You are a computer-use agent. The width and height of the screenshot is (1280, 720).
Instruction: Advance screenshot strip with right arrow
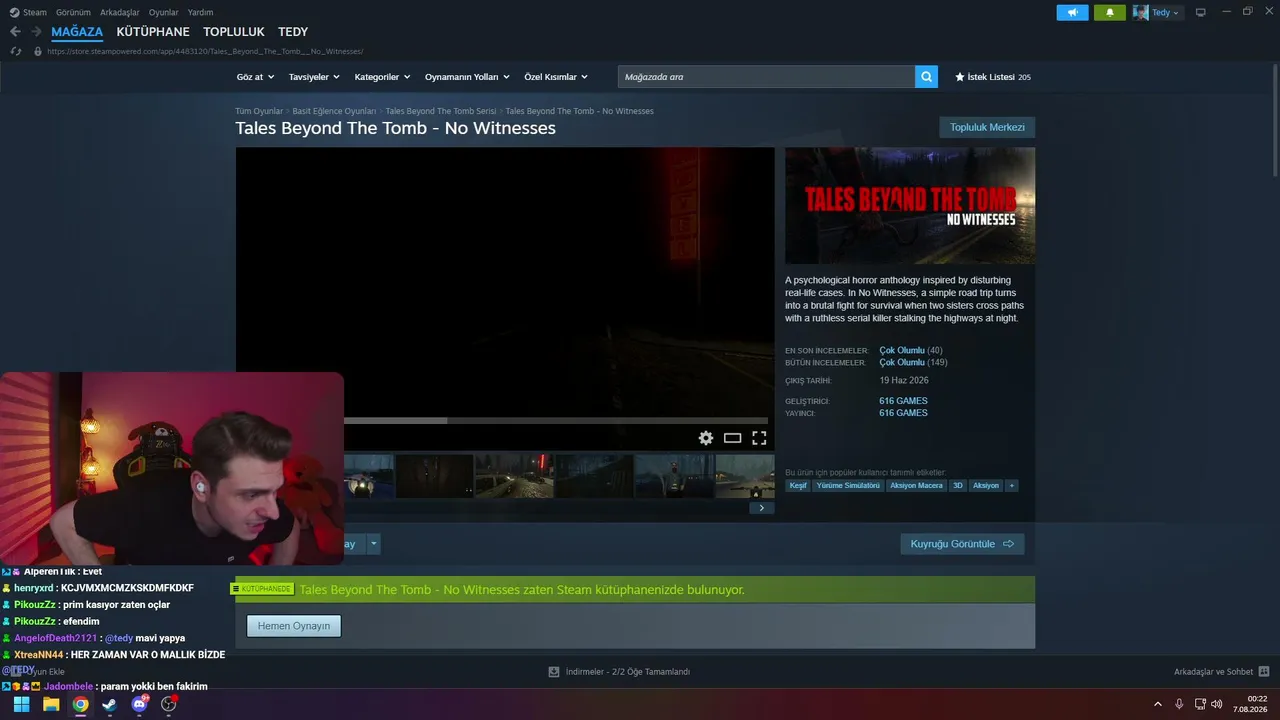(761, 508)
